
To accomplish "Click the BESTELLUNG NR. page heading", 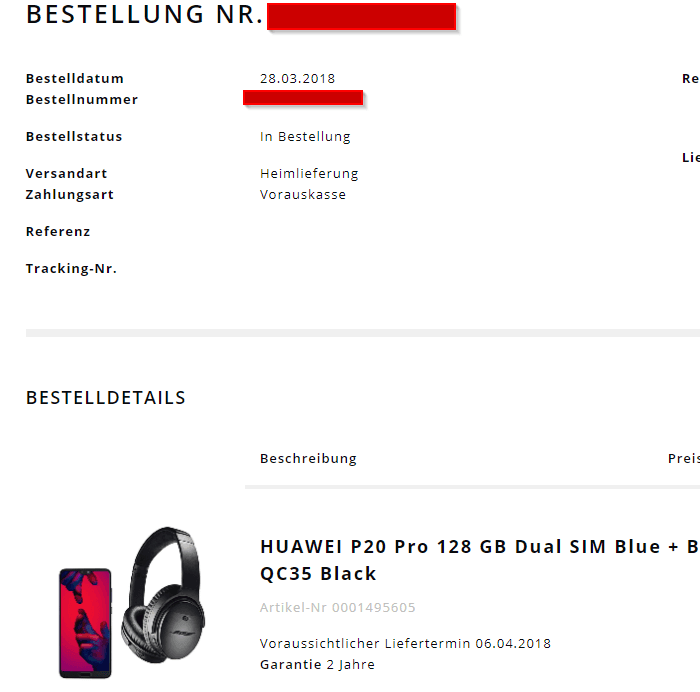I will [x=144, y=15].
